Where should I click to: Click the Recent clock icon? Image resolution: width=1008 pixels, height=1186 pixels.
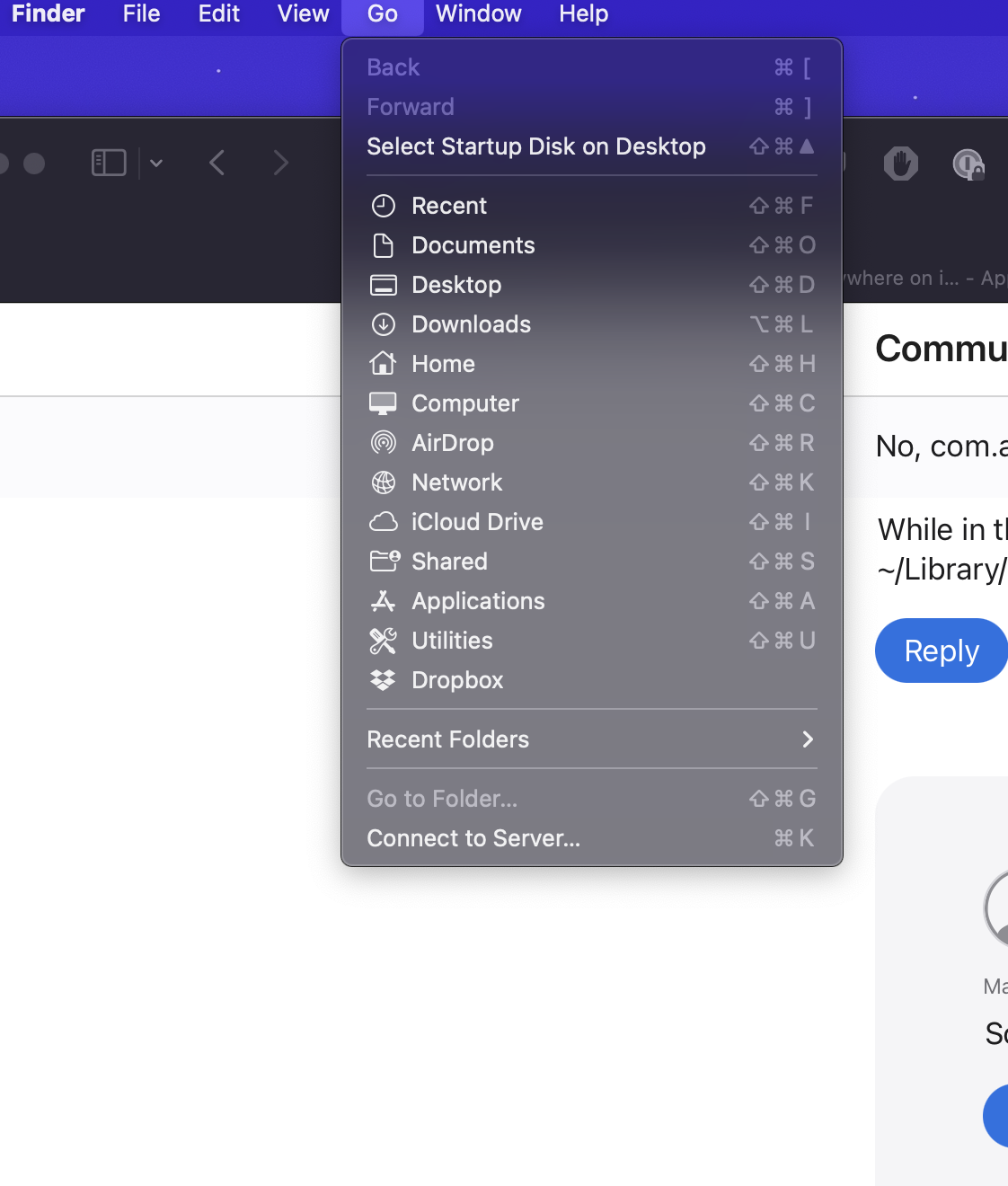(x=384, y=206)
